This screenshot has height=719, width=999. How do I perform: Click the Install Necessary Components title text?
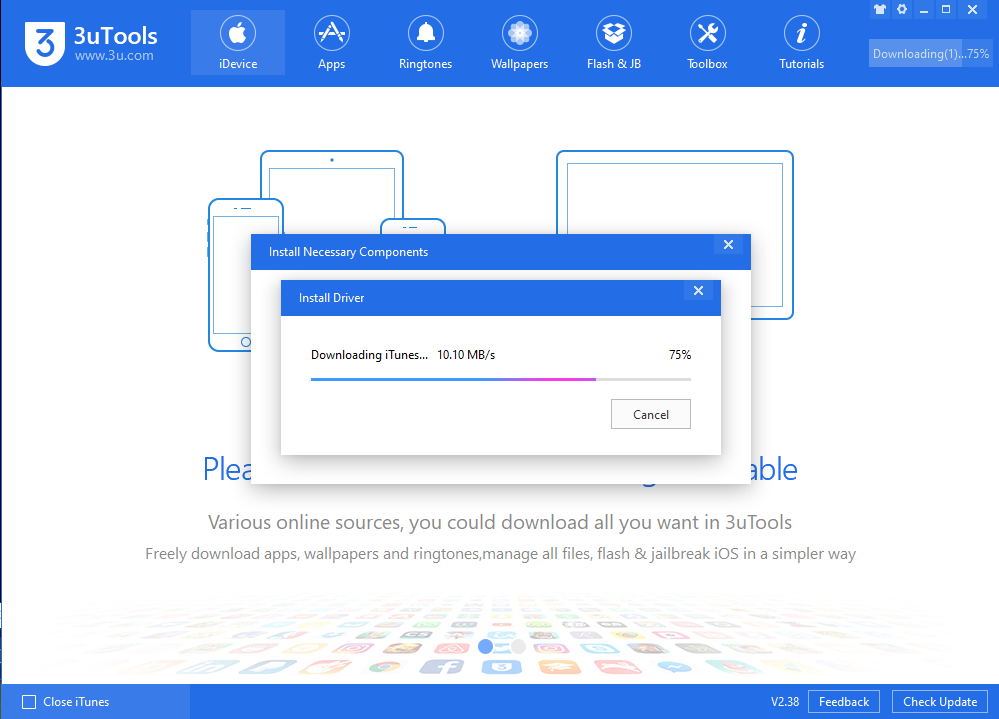349,252
